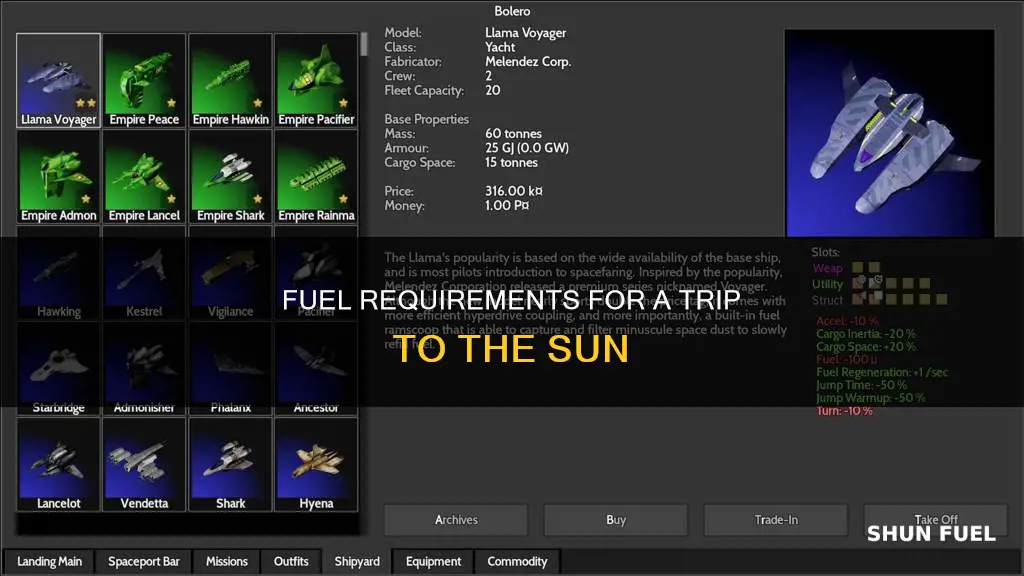Viewport: 1024px width, 576px height.
Task: Switch to the Spaceport Bar tab
Action: tap(144, 562)
